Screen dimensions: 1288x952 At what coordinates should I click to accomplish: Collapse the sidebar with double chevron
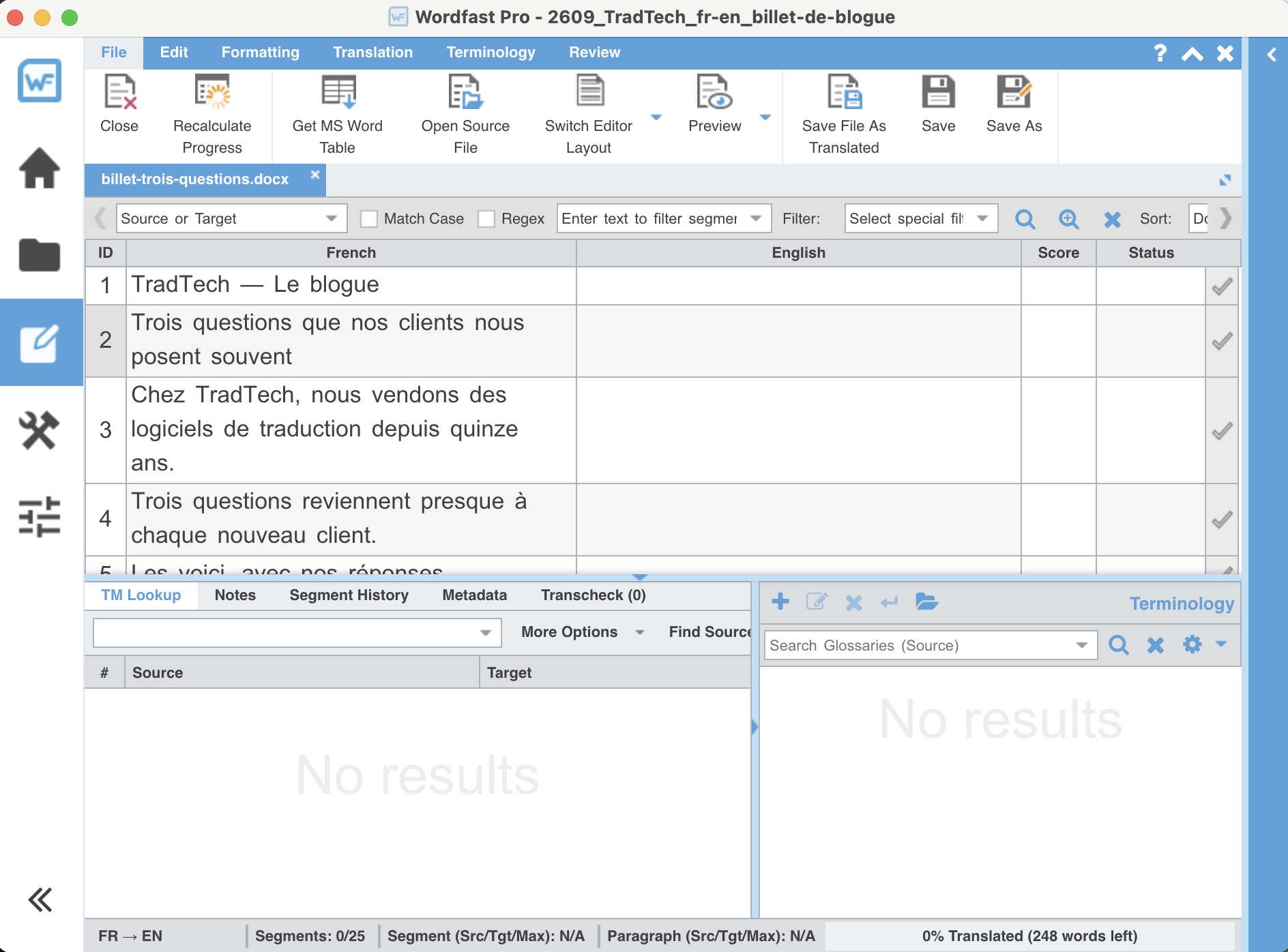pos(40,900)
